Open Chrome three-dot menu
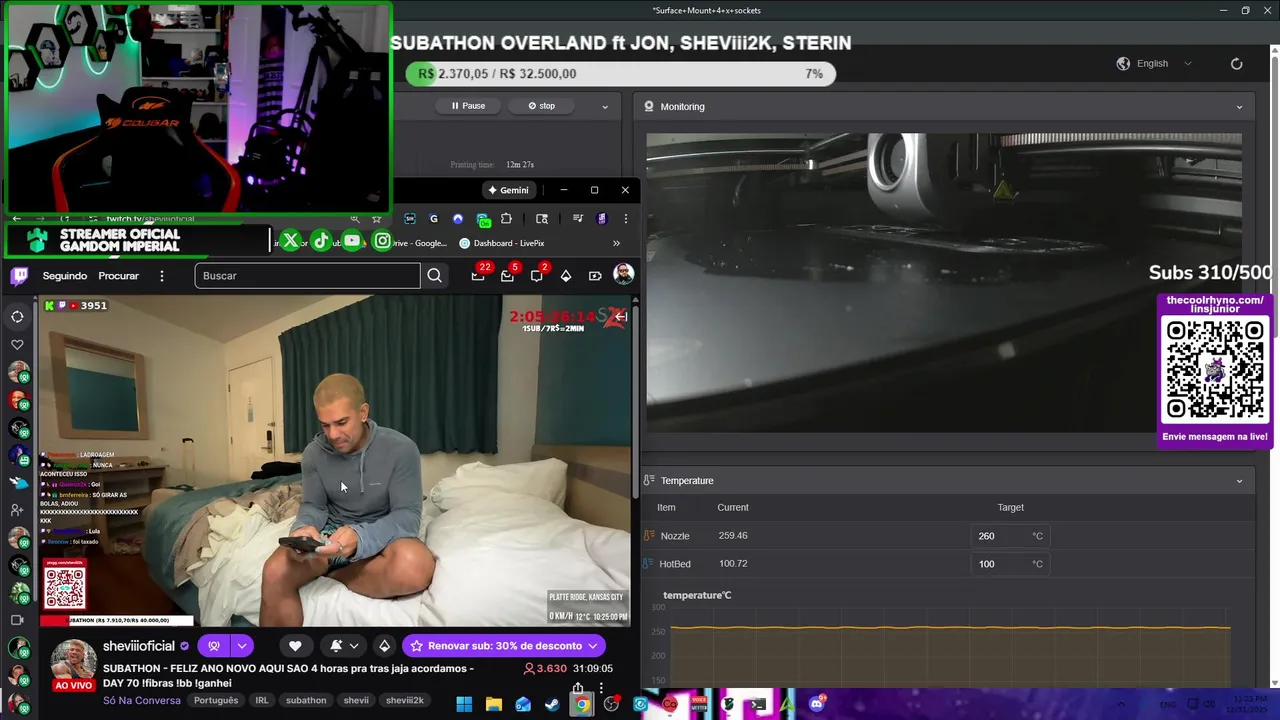The width and height of the screenshot is (1280, 720). pyautogui.click(x=625, y=219)
